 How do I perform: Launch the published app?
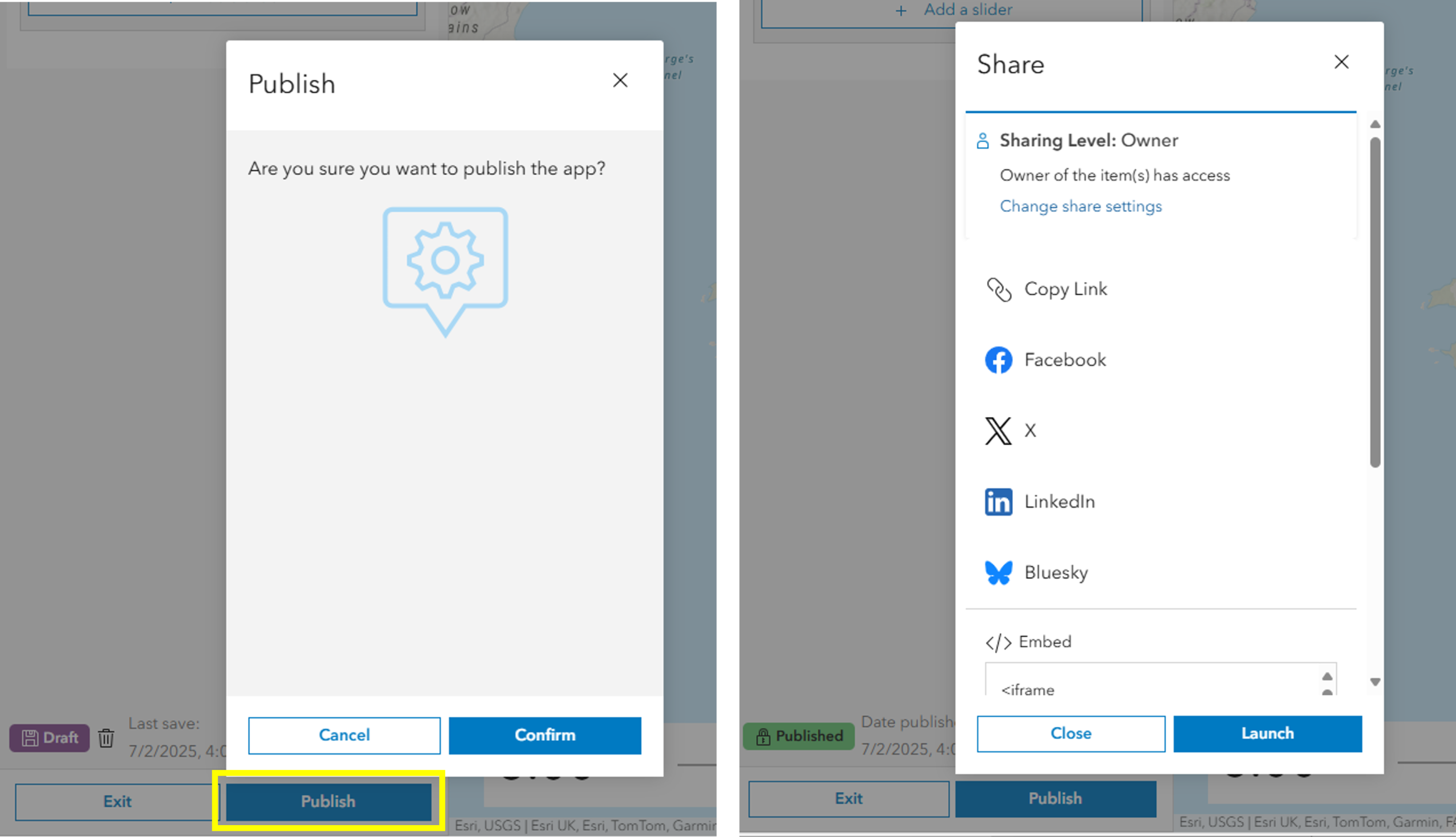pos(1267,733)
